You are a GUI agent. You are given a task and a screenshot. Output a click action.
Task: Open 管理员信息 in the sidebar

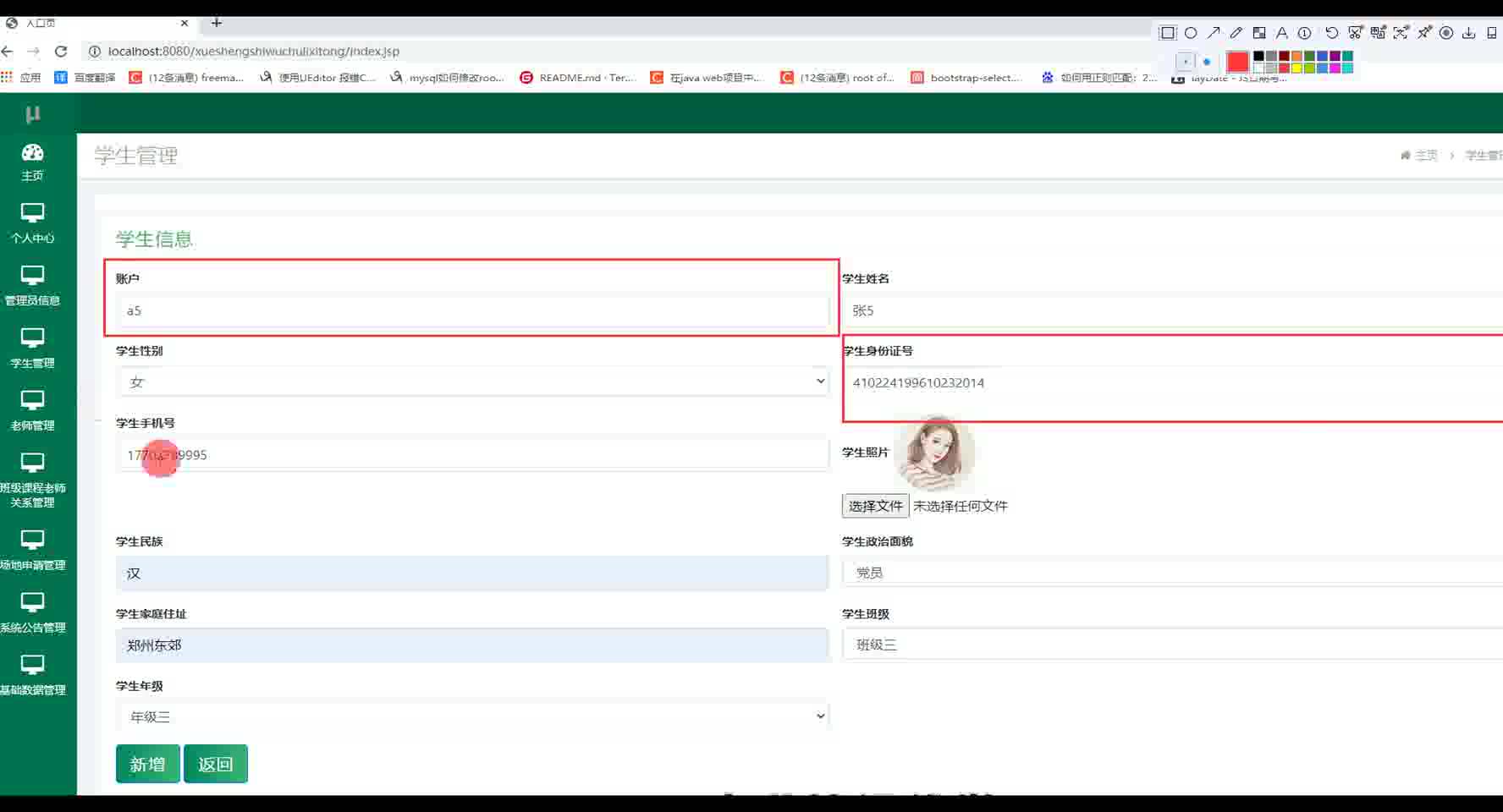[32, 286]
